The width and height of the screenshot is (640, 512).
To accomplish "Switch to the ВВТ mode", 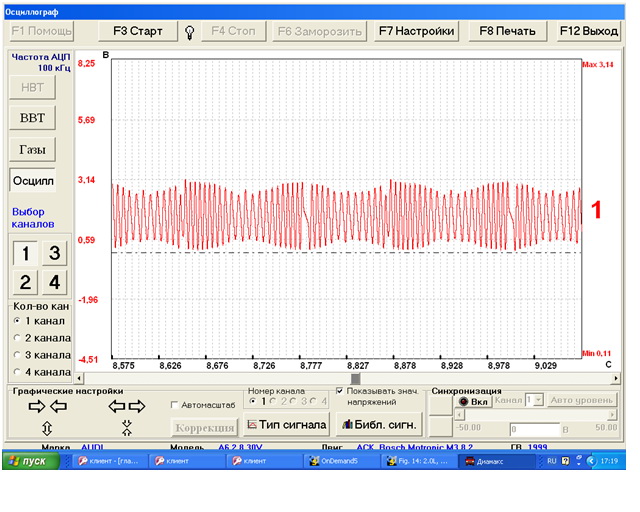I will tap(32, 118).
